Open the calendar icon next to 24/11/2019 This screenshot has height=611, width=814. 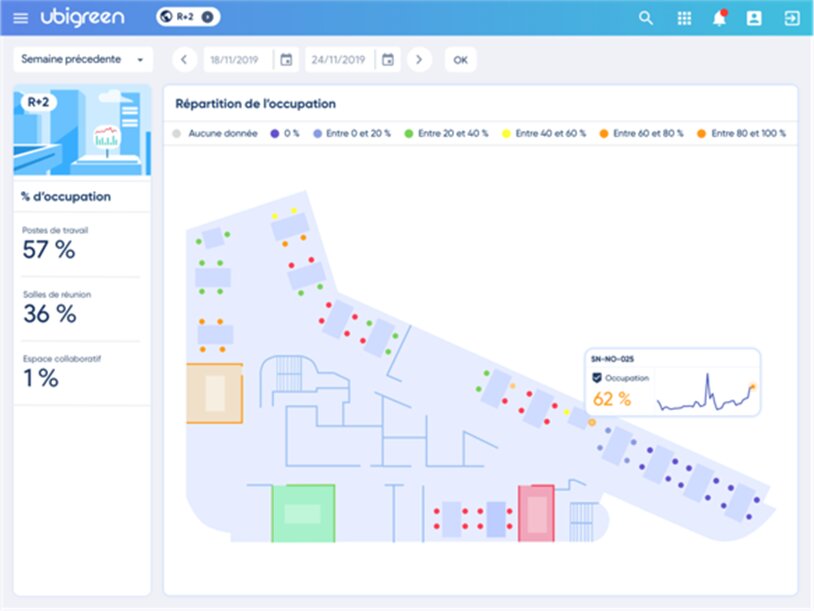coord(388,59)
